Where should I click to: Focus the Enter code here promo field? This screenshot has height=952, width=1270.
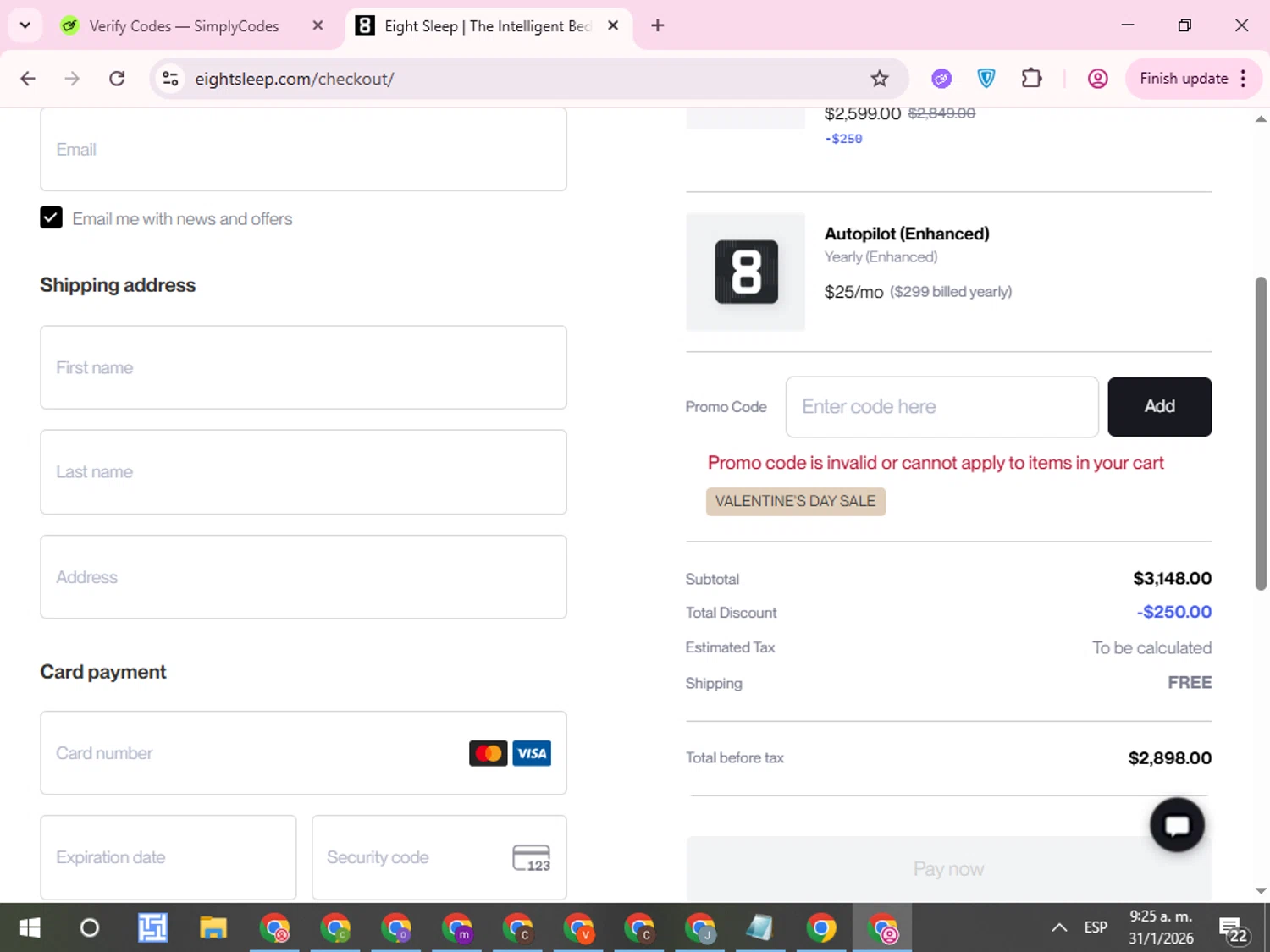tap(942, 407)
